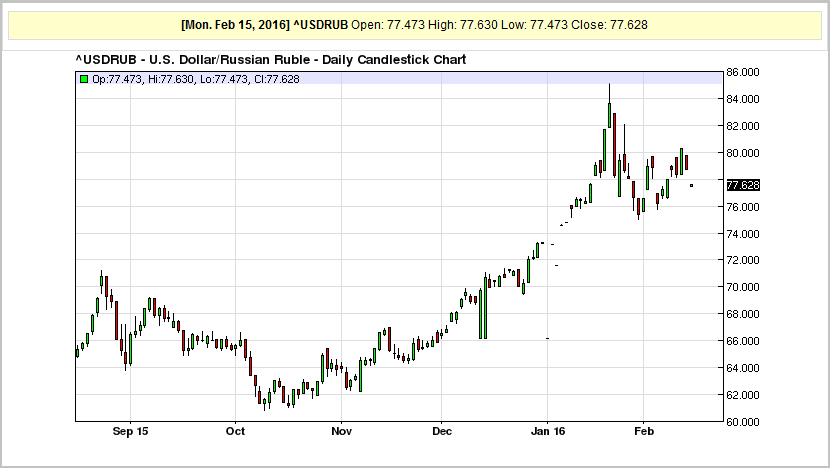The image size is (830, 468).
Task: Click the 64.000 y-axis label
Action: coord(743,368)
